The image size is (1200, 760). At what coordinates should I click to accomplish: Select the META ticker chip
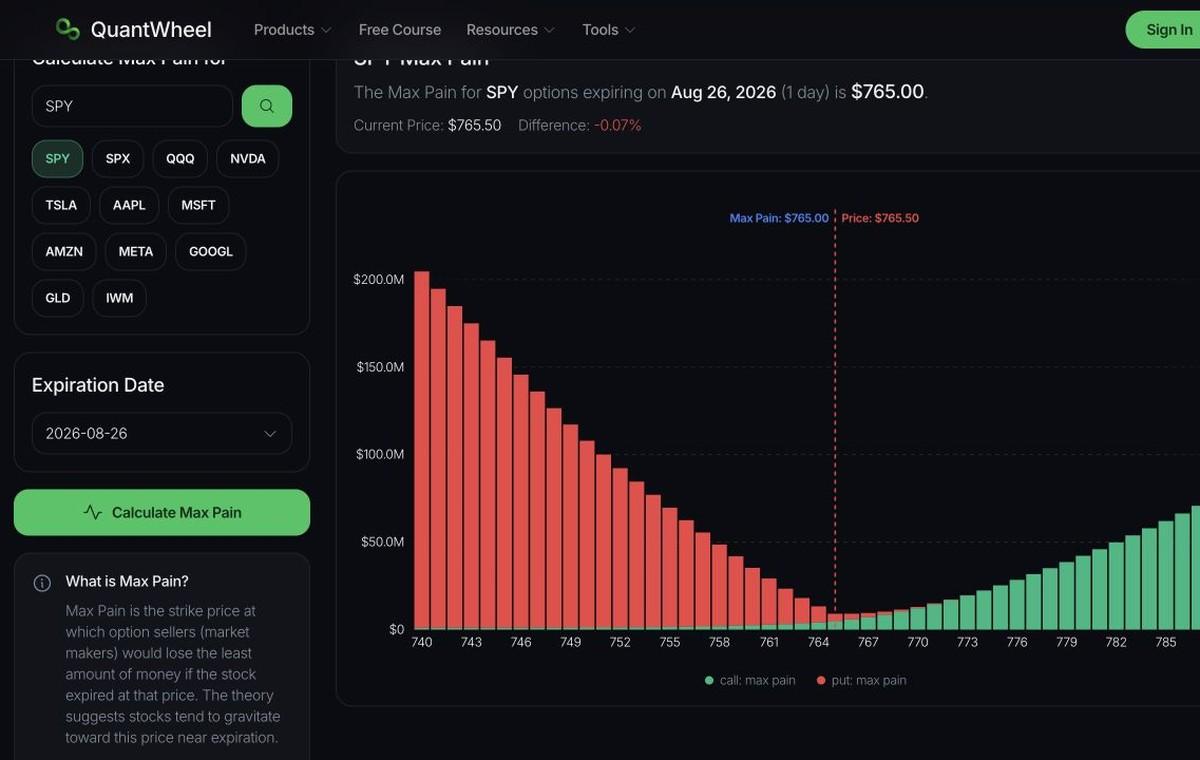point(136,251)
